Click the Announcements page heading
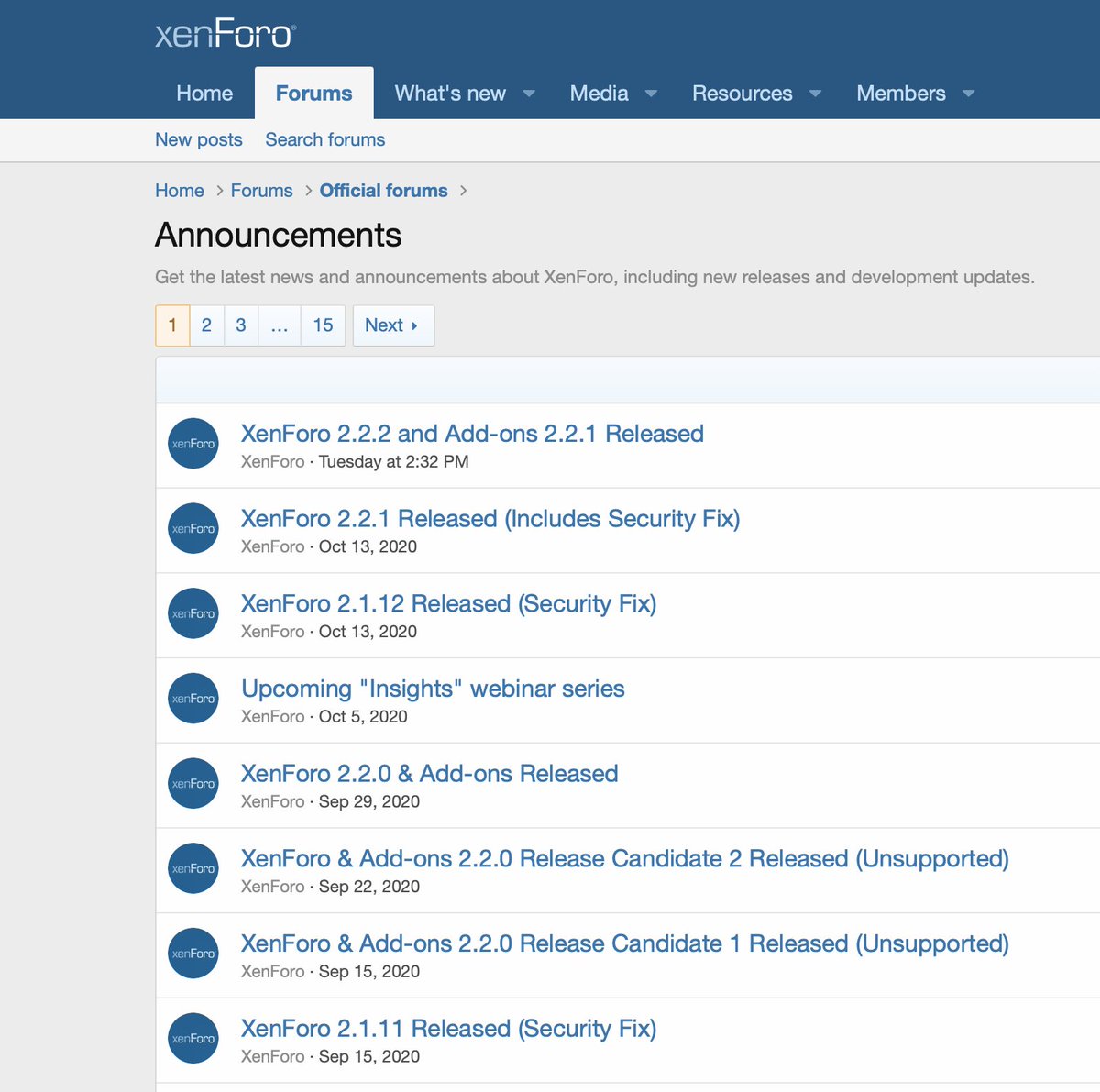Viewport: 1100px width, 1092px height. pyautogui.click(x=279, y=236)
